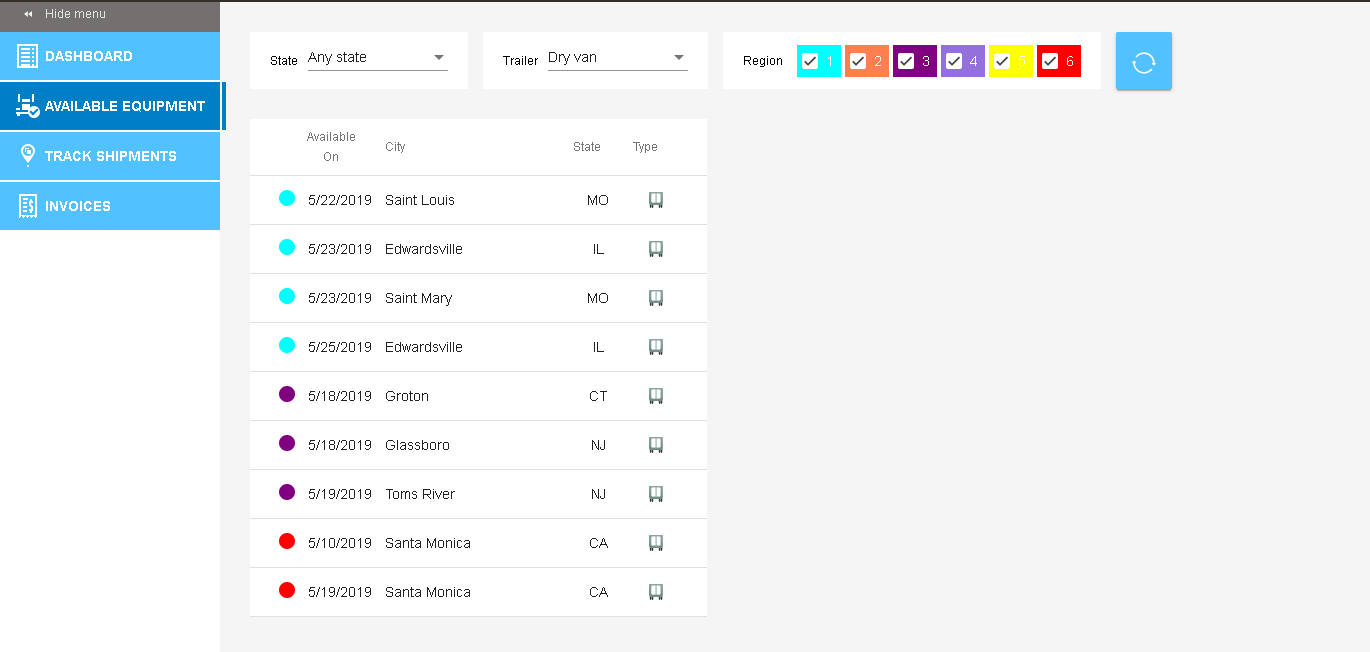Expand the Trailer dropdown arrow
Viewport: 1370px width, 652px height.
[678, 58]
